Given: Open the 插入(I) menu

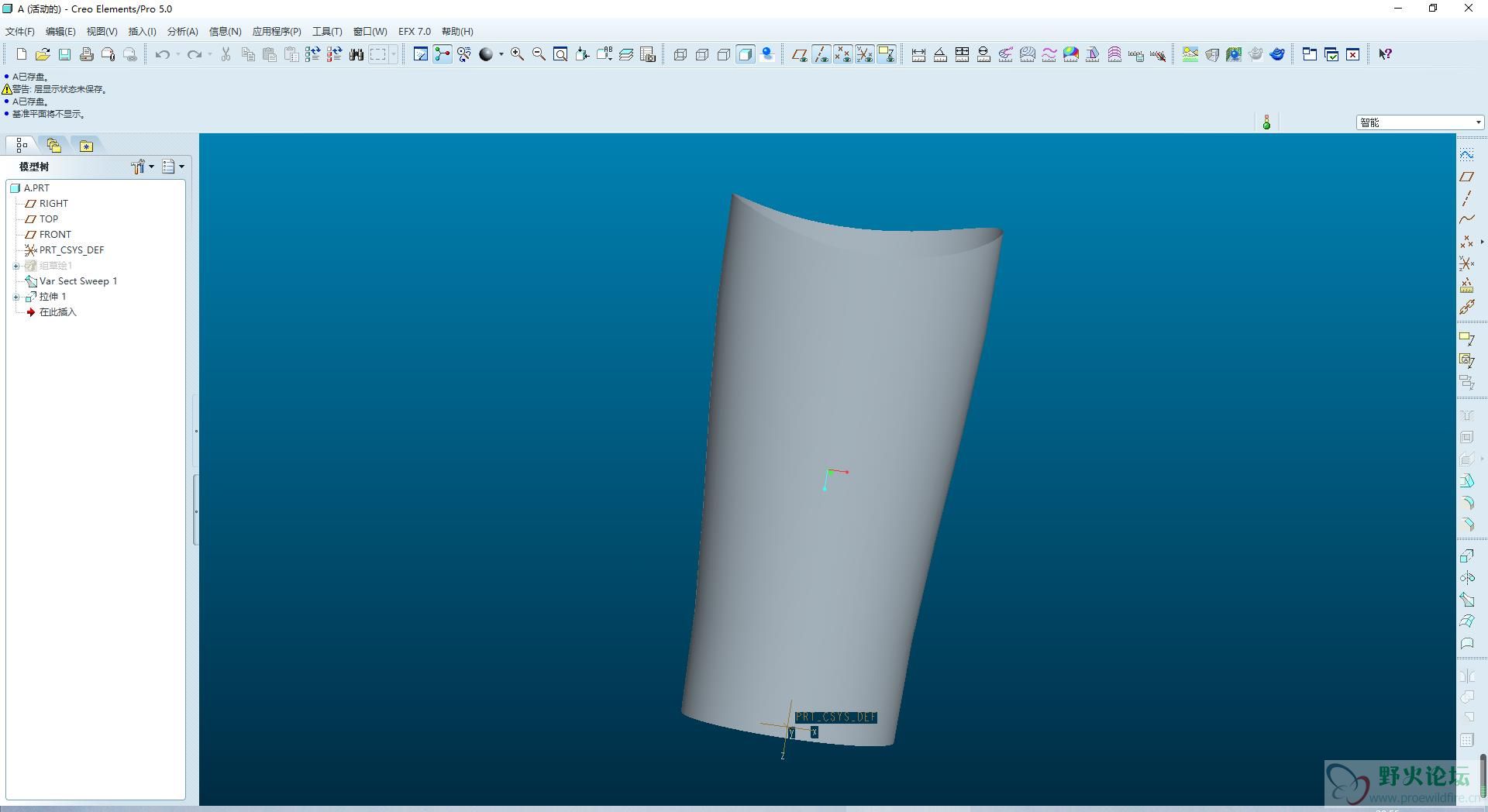Looking at the screenshot, I should (142, 32).
